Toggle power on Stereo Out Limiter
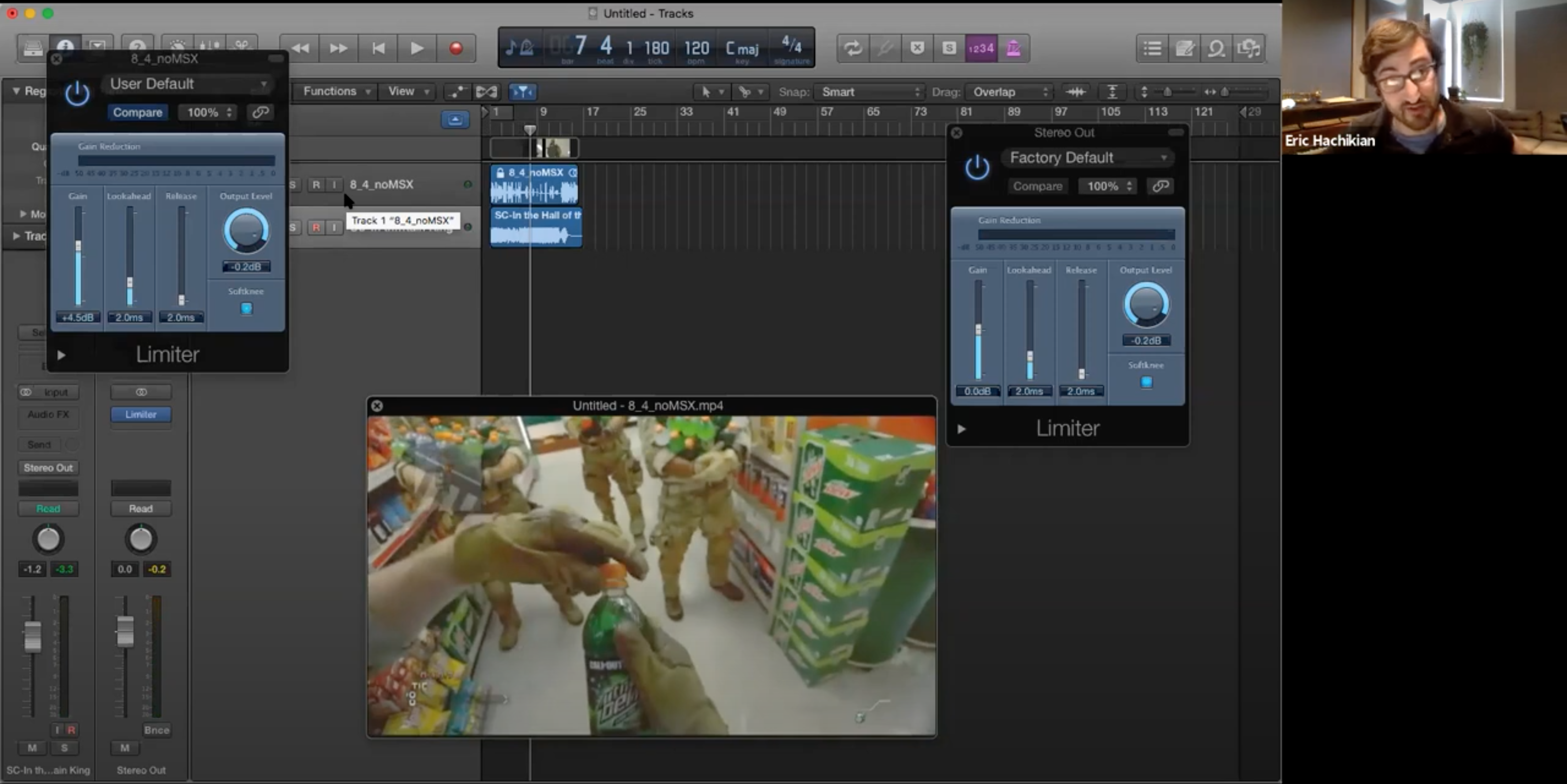Viewport: 1567px width, 784px height. coord(977,167)
